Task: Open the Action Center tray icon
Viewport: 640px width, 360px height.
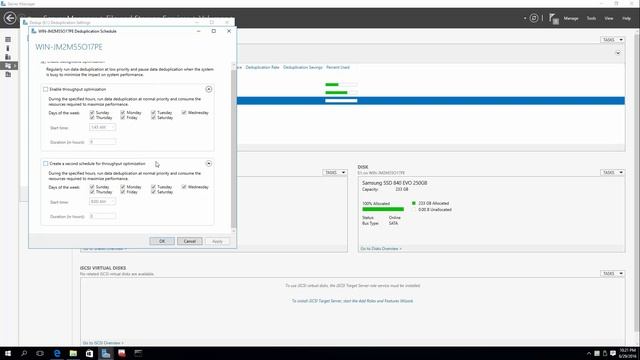Action: pyautogui.click(x=613, y=353)
